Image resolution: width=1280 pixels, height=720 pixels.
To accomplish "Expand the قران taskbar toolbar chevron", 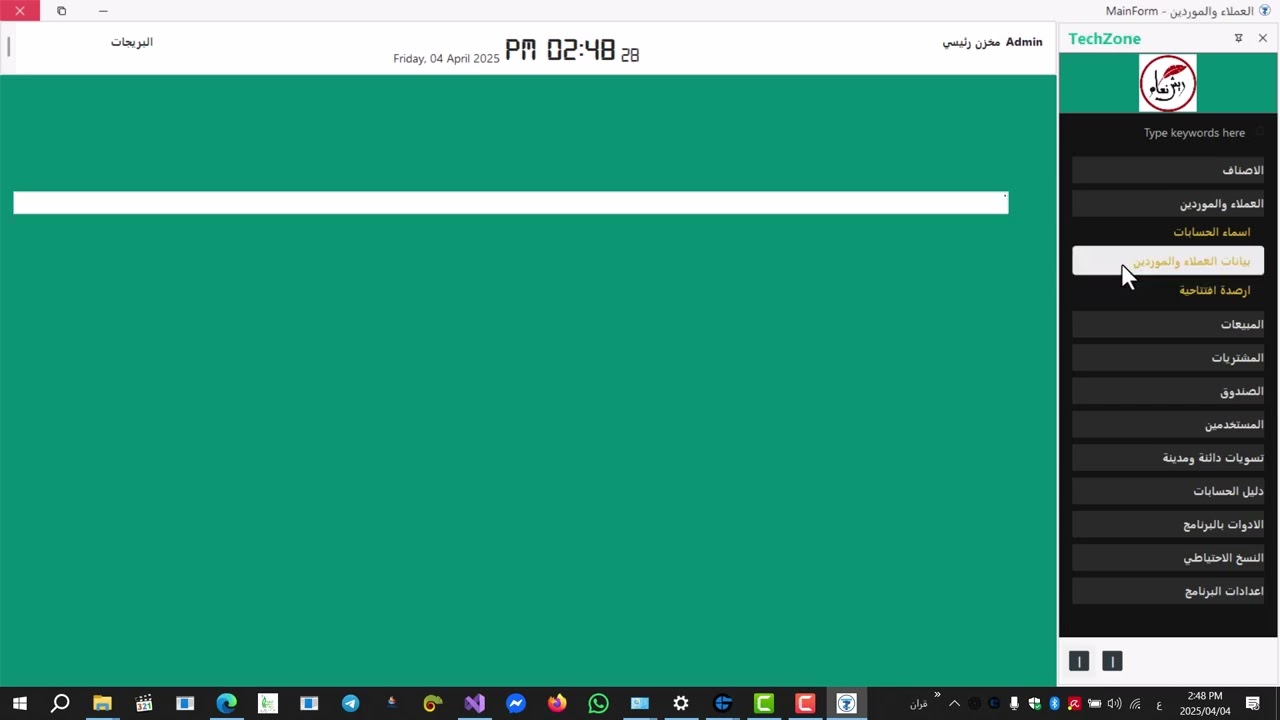I will 937,695.
